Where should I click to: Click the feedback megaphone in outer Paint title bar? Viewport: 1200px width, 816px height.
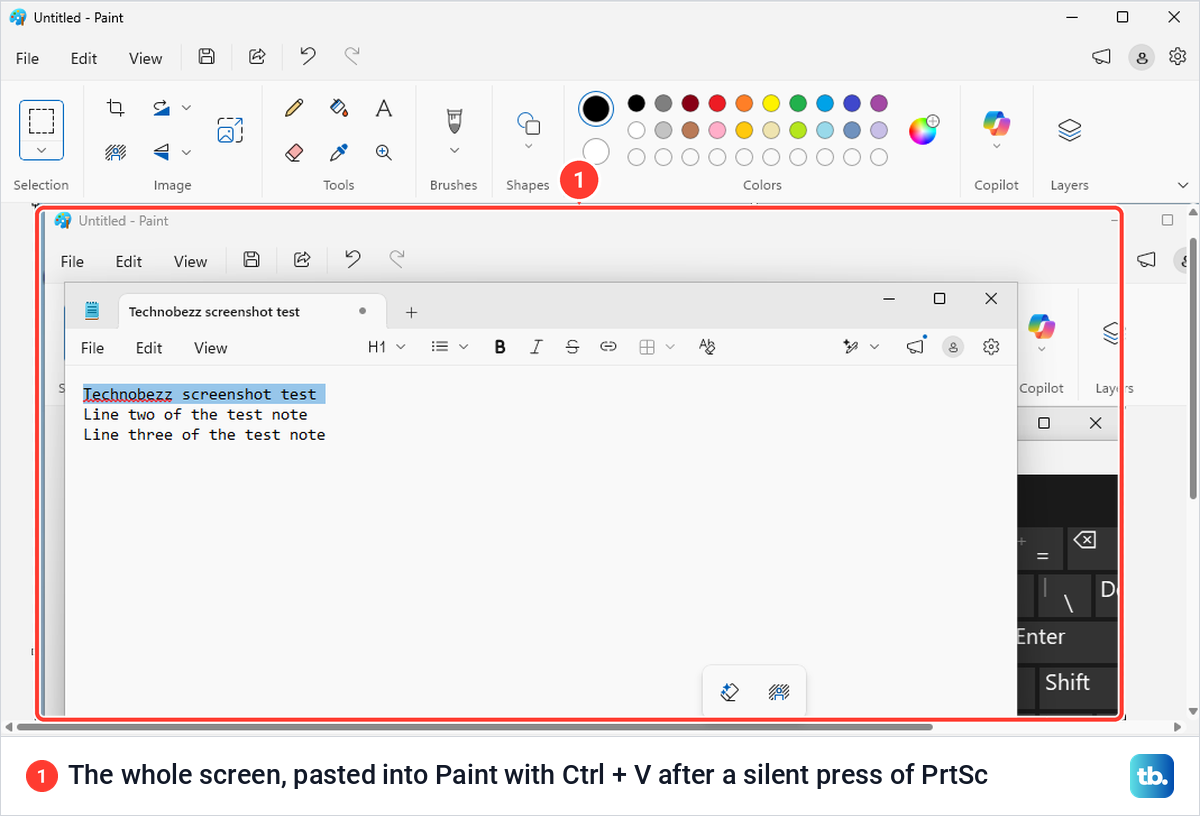(1101, 57)
